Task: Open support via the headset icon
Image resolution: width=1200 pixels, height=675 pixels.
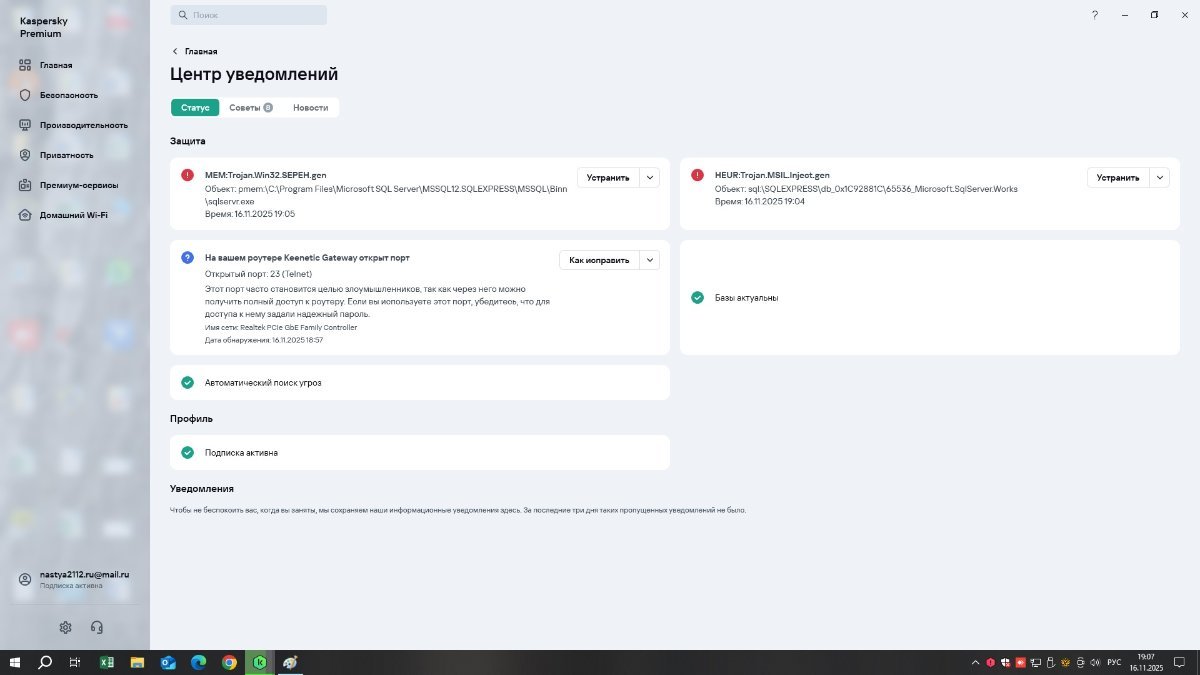Action: [97, 627]
